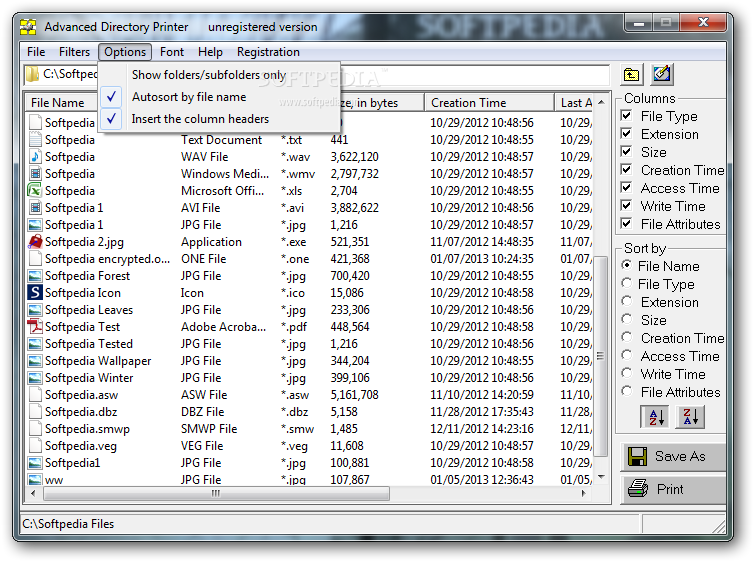Click the AVI file icon for Softpedia 1
The width and height of the screenshot is (754, 562).
35,208
